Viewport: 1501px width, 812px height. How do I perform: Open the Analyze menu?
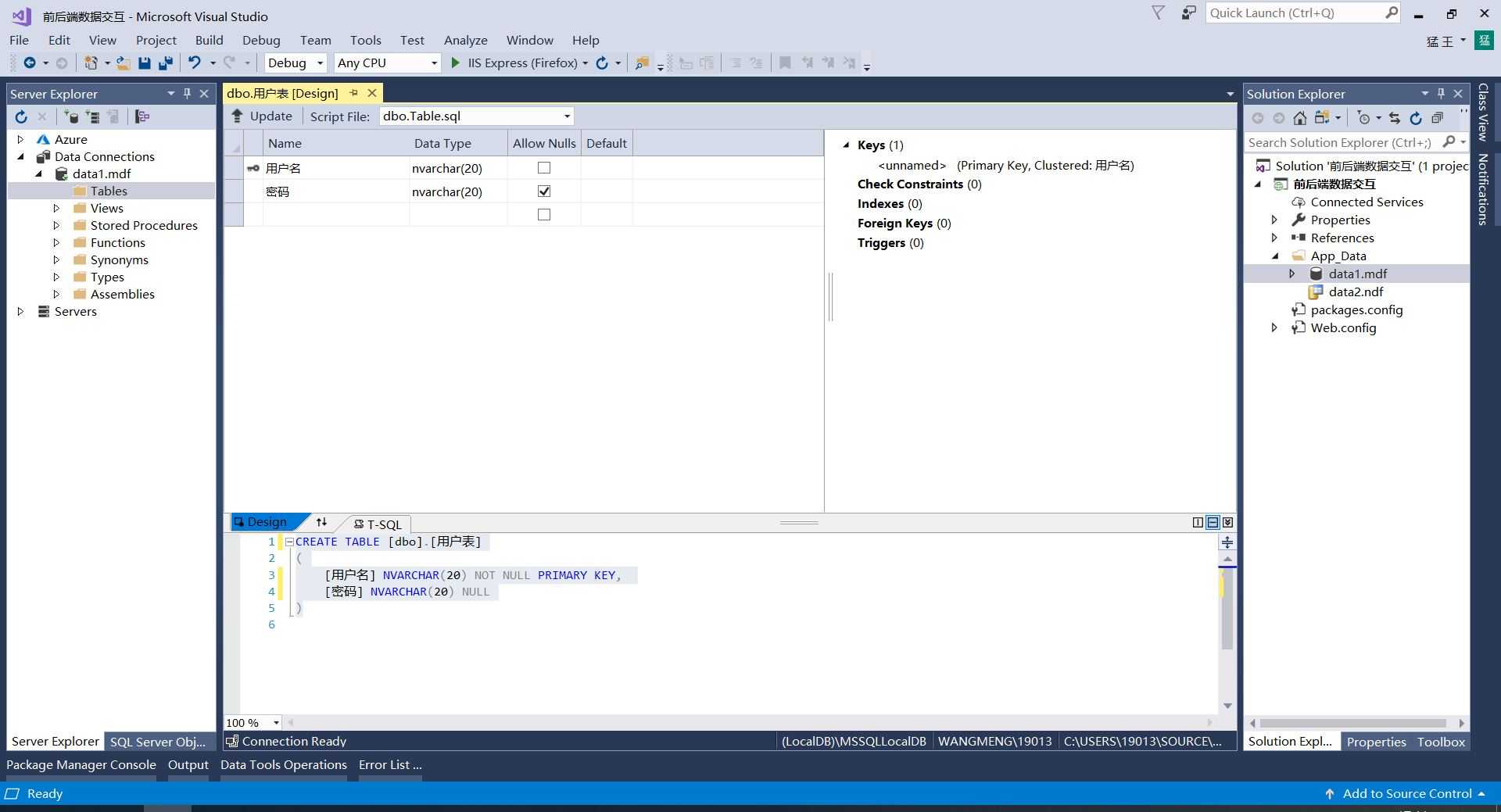pos(465,40)
